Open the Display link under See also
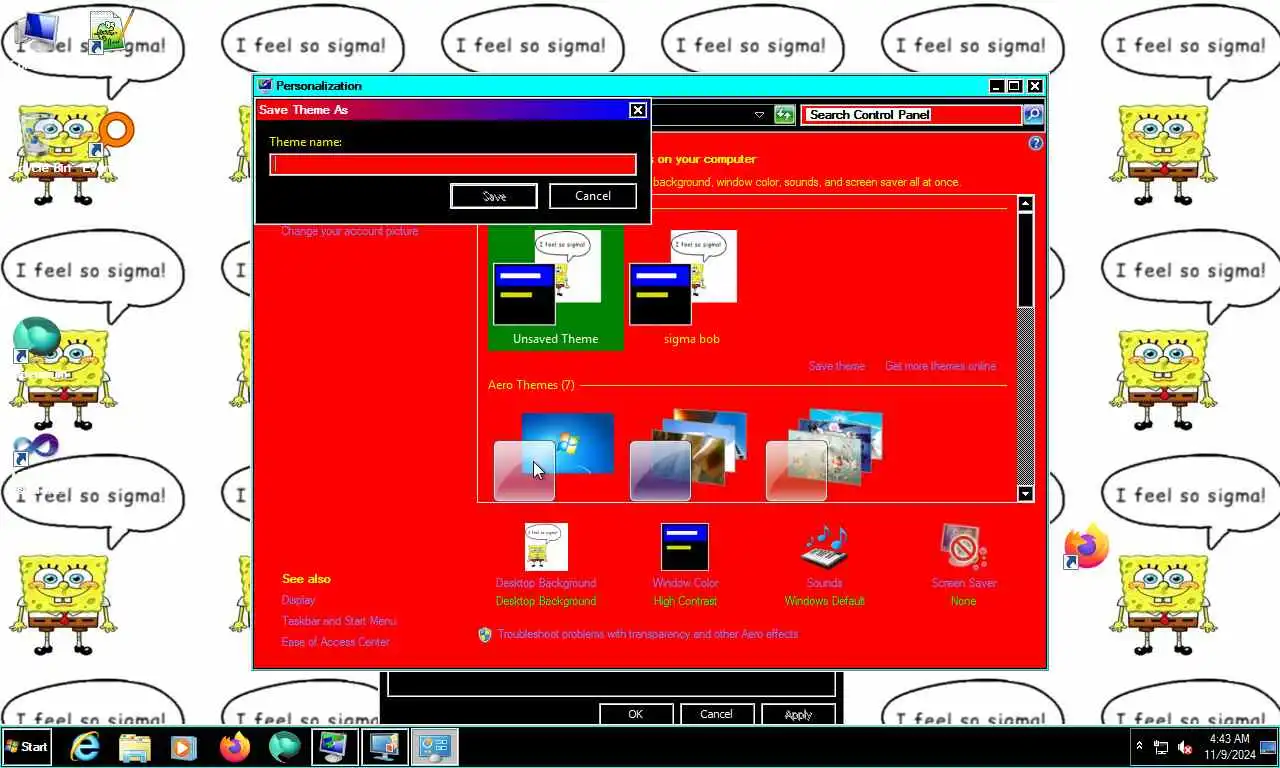Viewport: 1280px width, 768px height. point(298,600)
